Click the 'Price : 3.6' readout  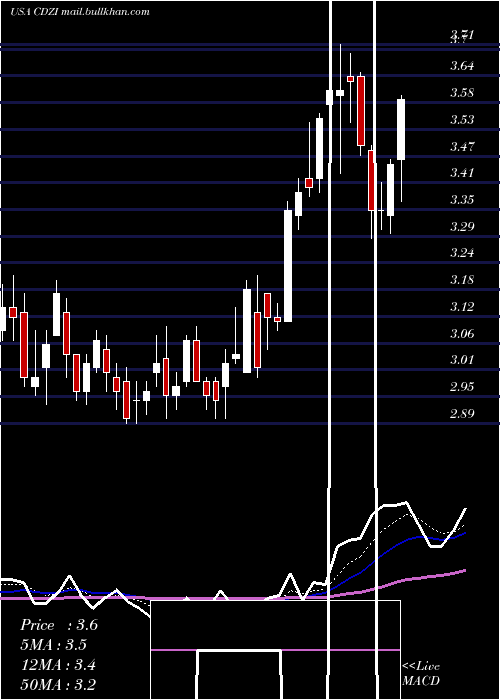click(x=59, y=625)
